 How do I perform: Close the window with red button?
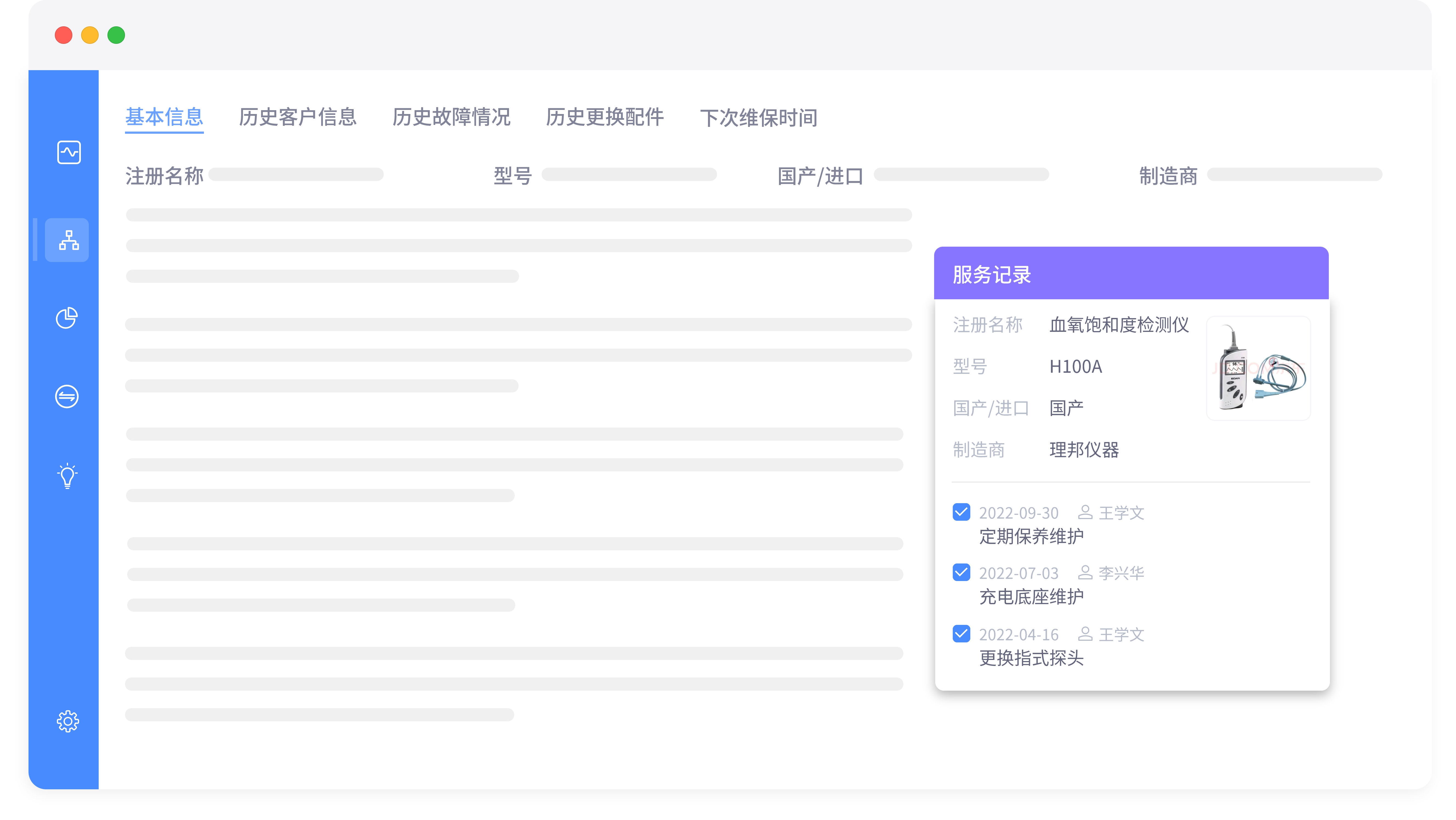[x=63, y=35]
